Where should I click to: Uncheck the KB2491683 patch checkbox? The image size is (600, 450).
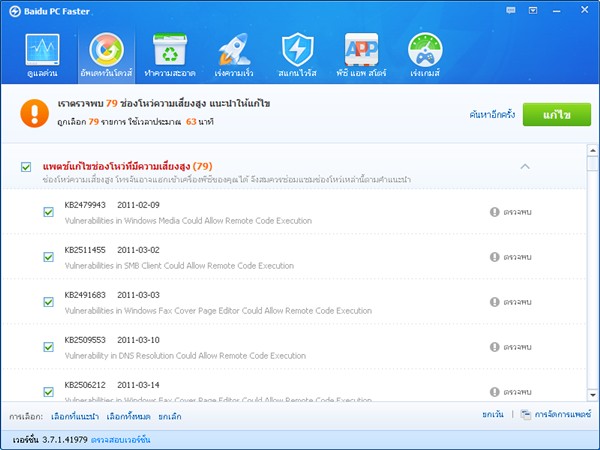pyautogui.click(x=48, y=302)
